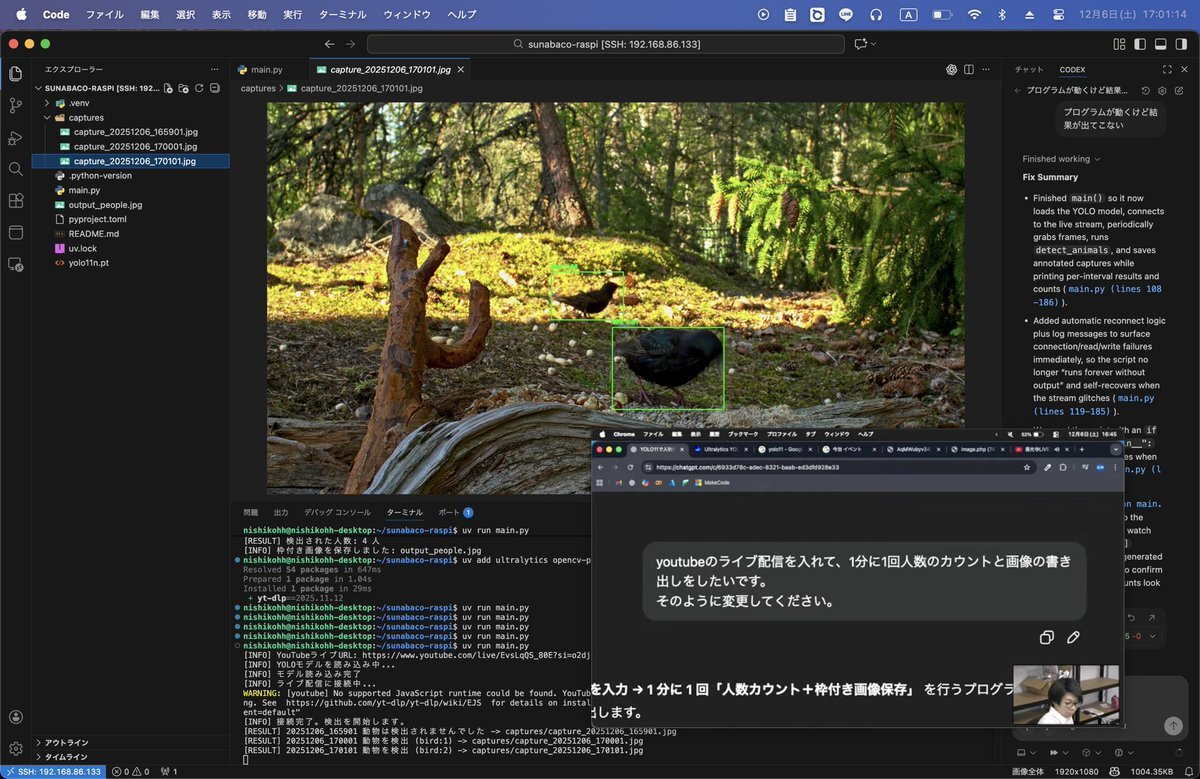The height and width of the screenshot is (779, 1200).
Task: Open yolo11n.pt in the file explorer
Action: [88, 263]
